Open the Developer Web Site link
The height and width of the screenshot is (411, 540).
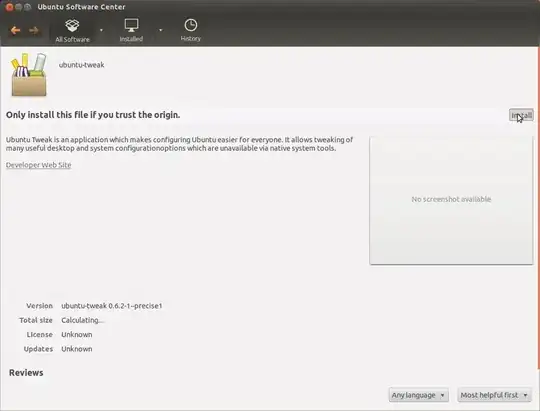point(39,165)
